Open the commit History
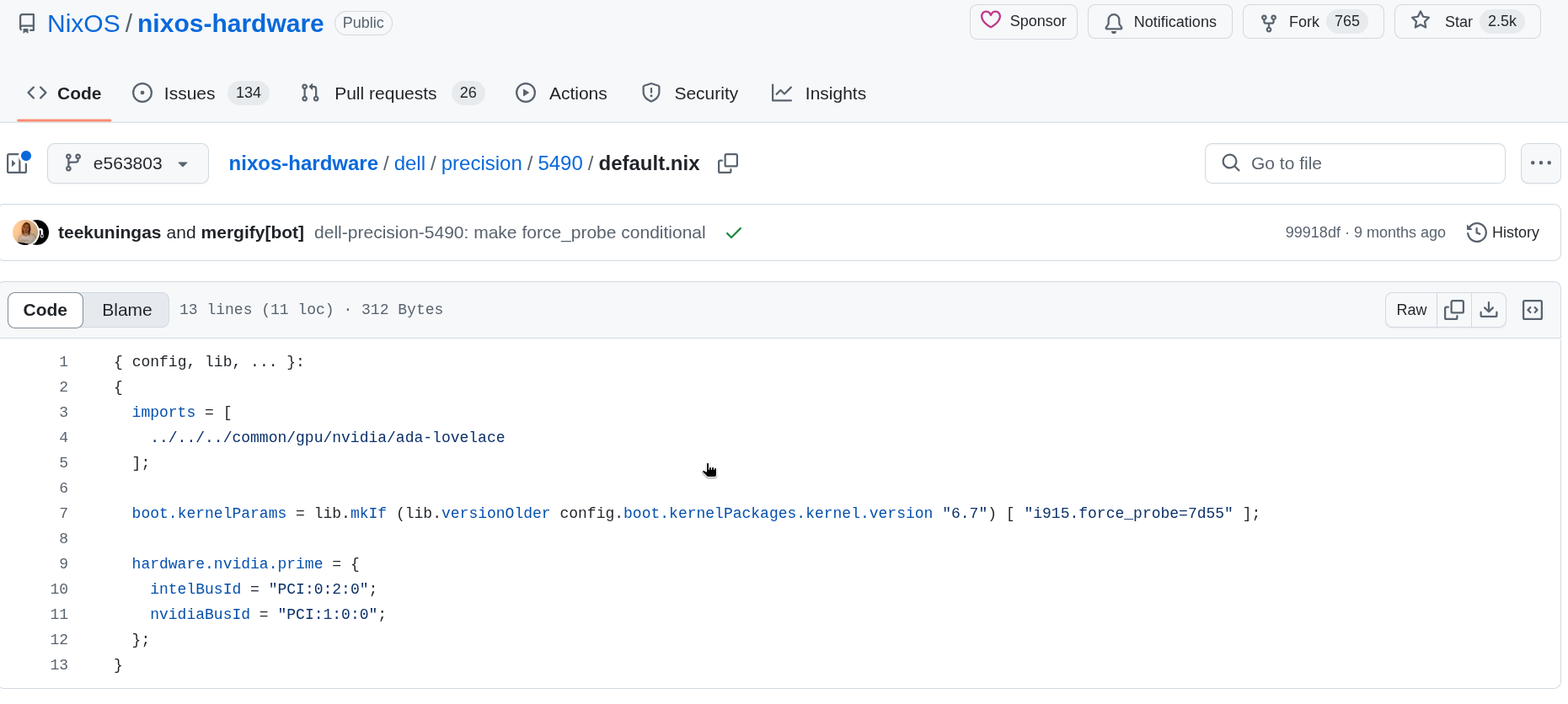 point(1503,233)
